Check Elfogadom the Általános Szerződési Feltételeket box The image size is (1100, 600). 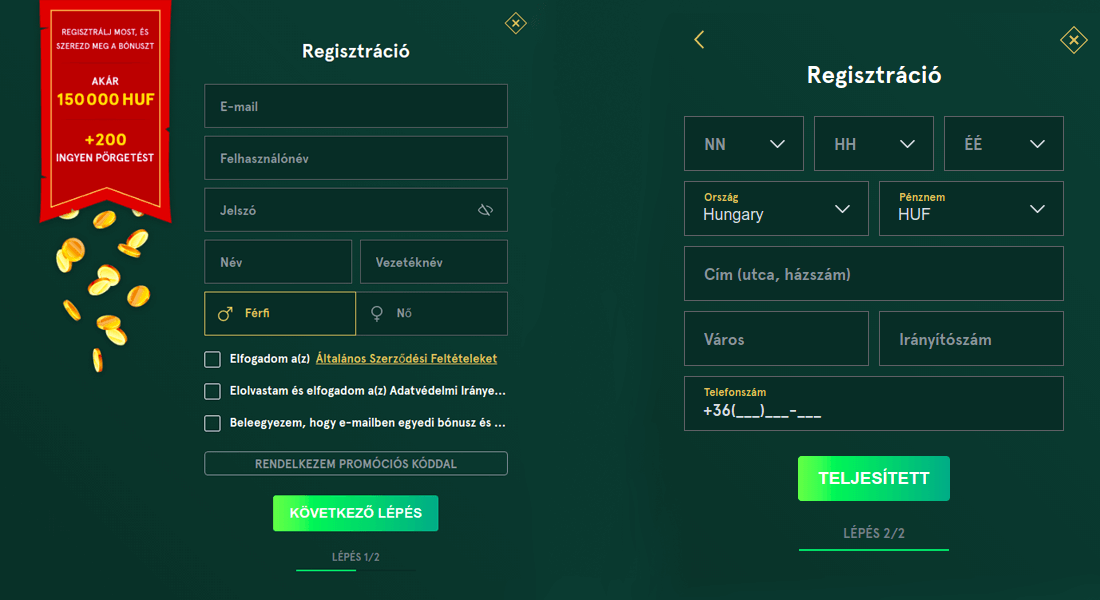point(212,359)
